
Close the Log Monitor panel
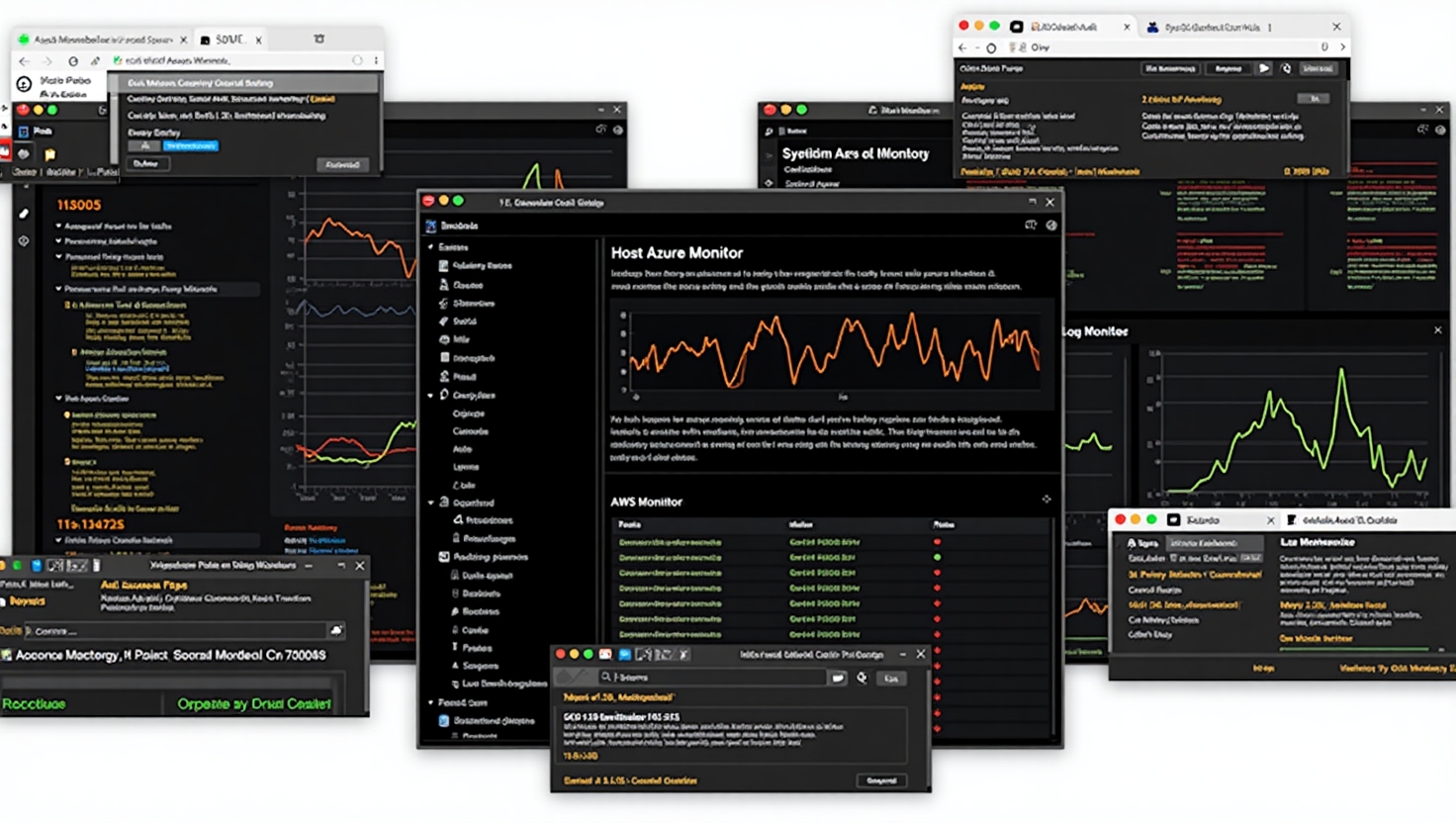point(1438,330)
